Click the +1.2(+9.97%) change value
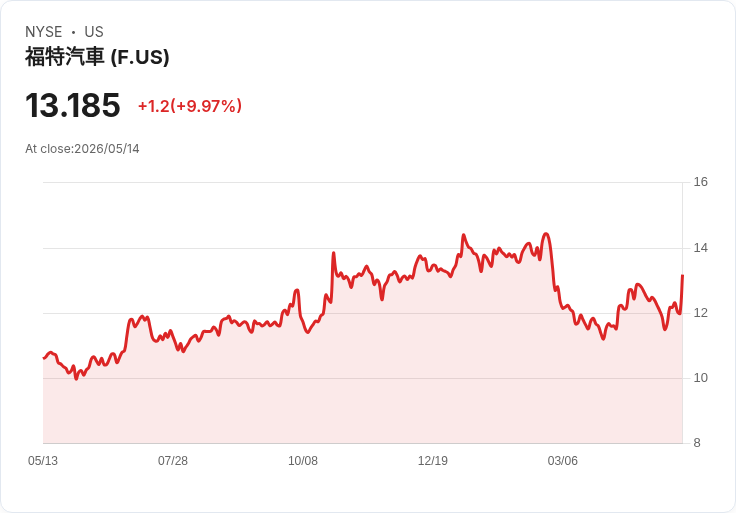Screen dimensions: 736x513 click(x=190, y=106)
